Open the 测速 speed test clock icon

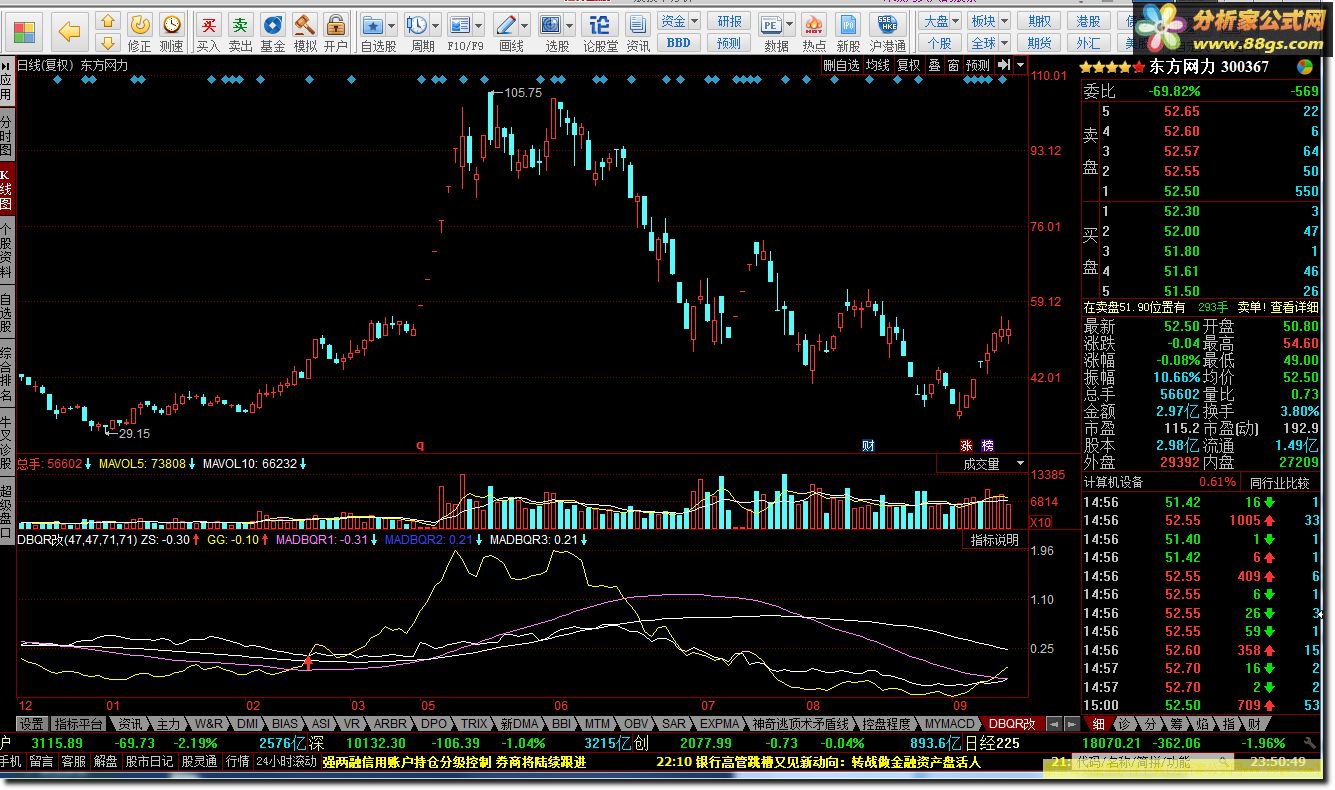pyautogui.click(x=172, y=32)
